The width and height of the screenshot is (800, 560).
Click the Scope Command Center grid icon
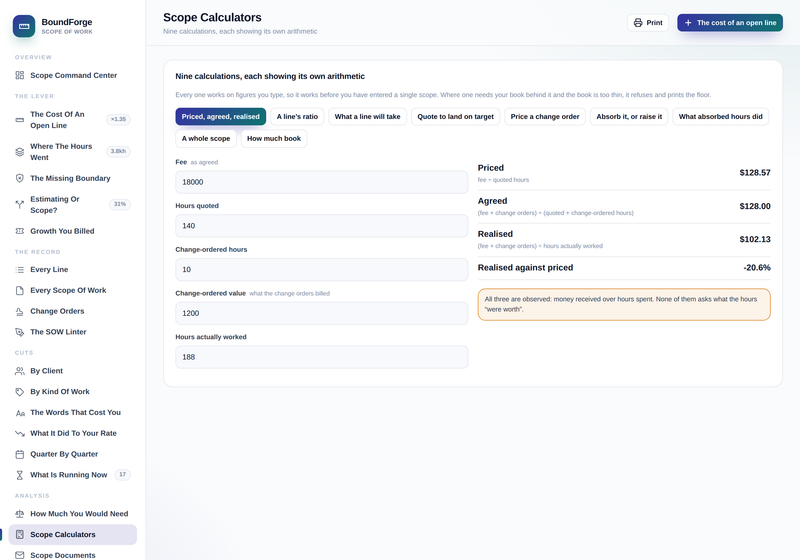click(19, 75)
